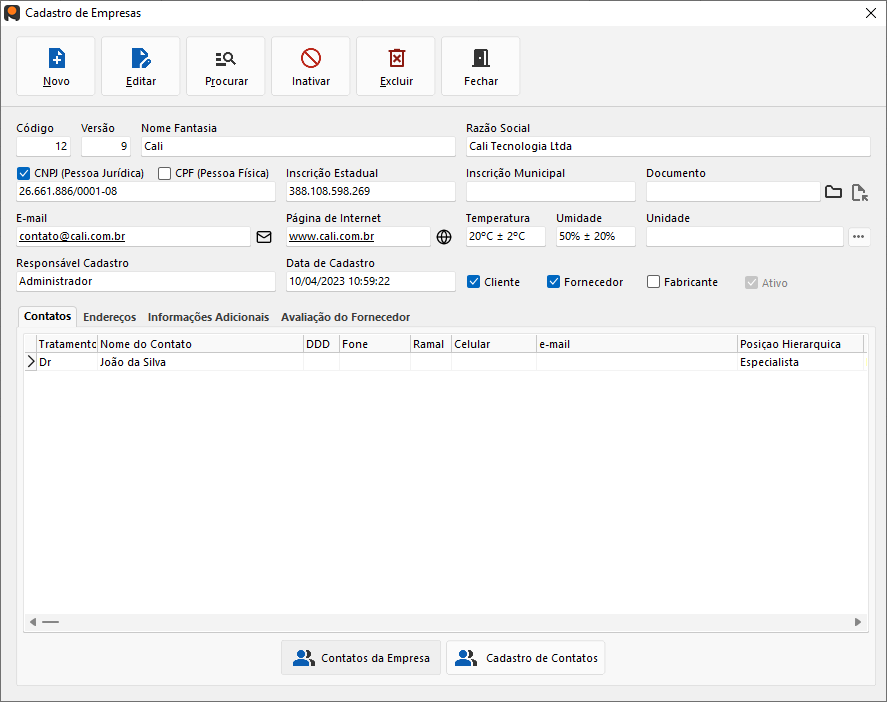Select the Excluir trash icon
887x702 pixels.
[396, 58]
